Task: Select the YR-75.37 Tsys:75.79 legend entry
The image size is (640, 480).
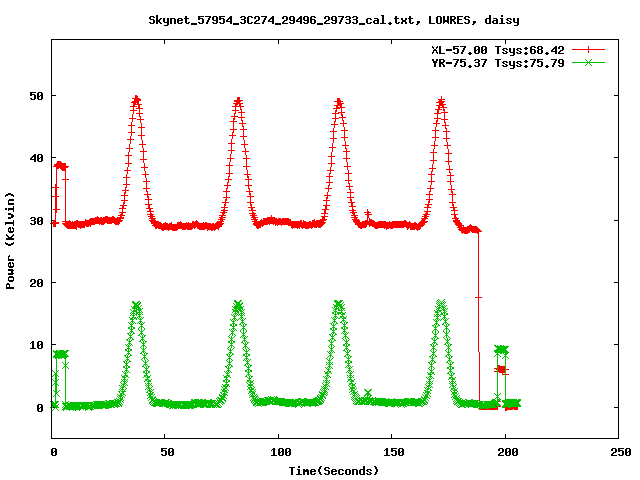Action: click(x=498, y=63)
